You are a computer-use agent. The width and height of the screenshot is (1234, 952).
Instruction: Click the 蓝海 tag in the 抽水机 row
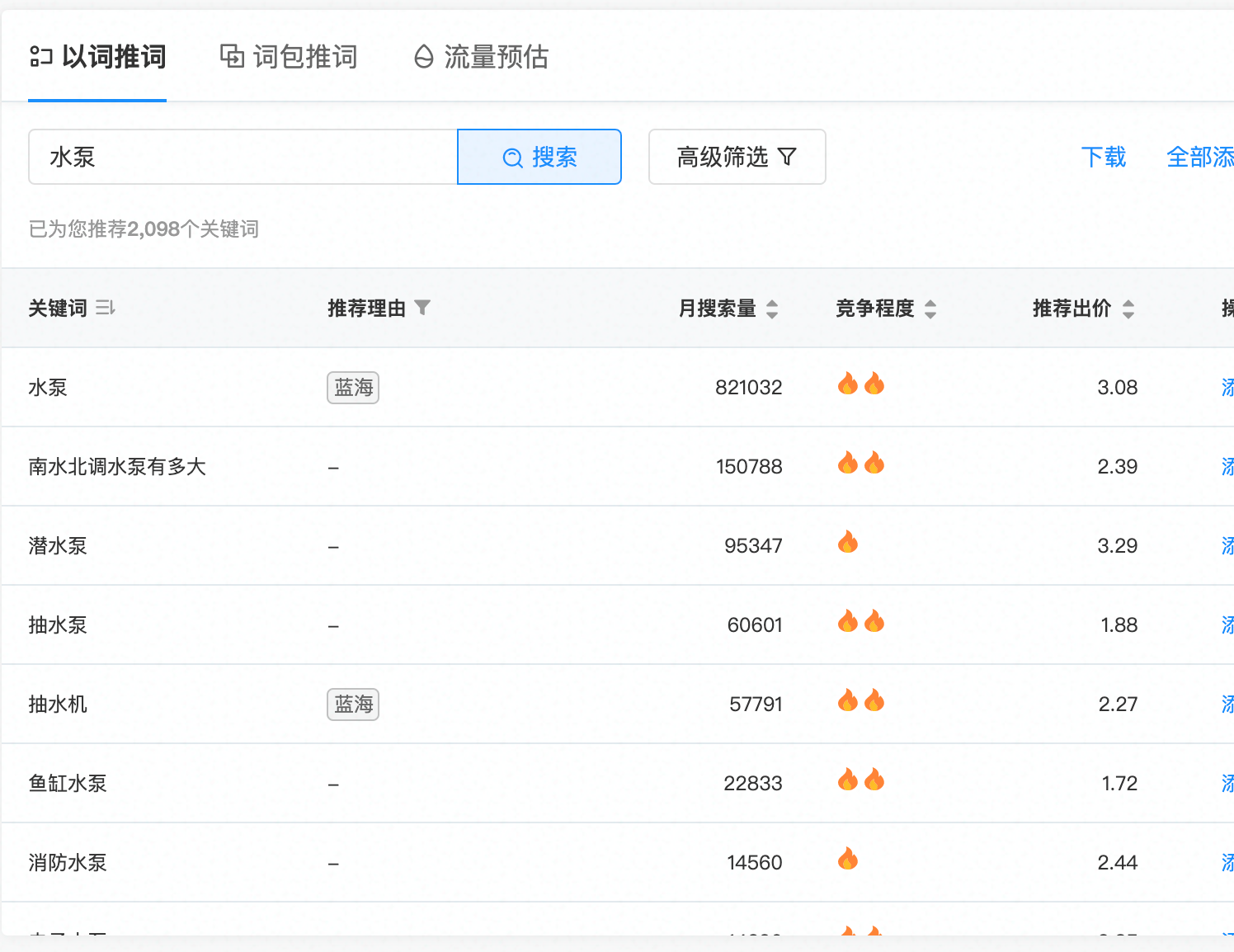(353, 705)
